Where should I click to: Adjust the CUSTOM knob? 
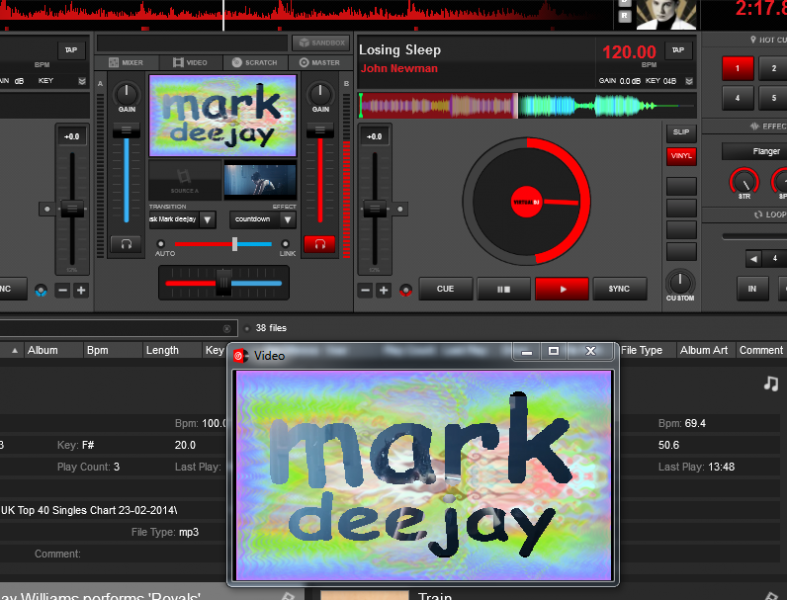click(x=680, y=281)
